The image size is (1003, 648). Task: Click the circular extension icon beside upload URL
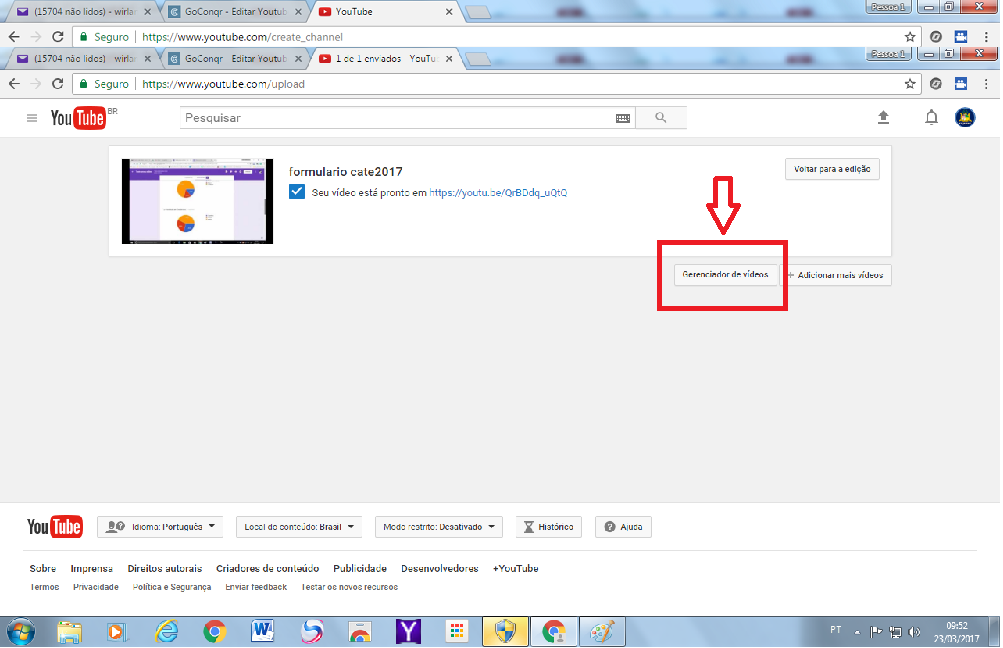[x=935, y=84]
